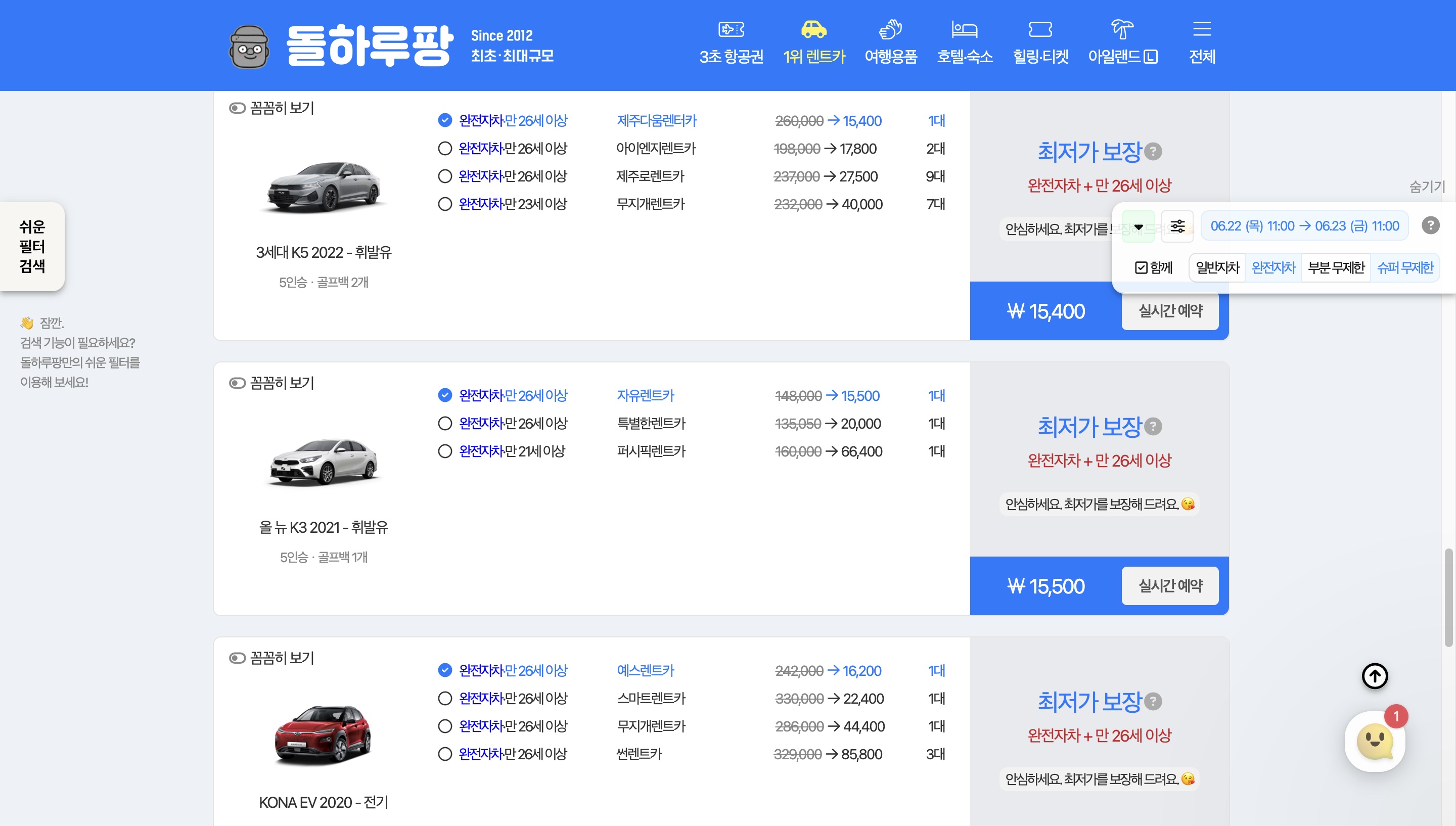Click 실시간 예약 for K3
The height and width of the screenshot is (826, 1456).
point(1169,585)
